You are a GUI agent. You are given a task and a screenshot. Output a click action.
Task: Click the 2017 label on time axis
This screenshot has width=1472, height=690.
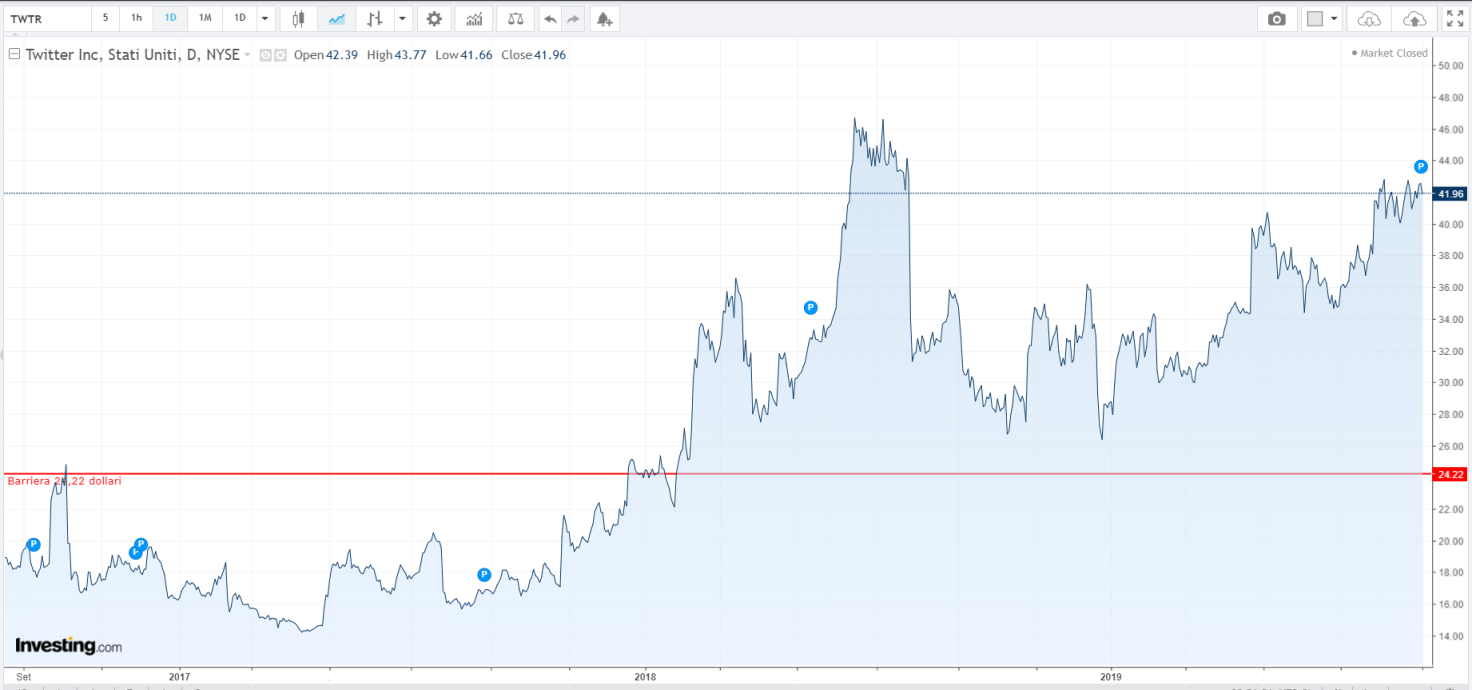pyautogui.click(x=179, y=677)
